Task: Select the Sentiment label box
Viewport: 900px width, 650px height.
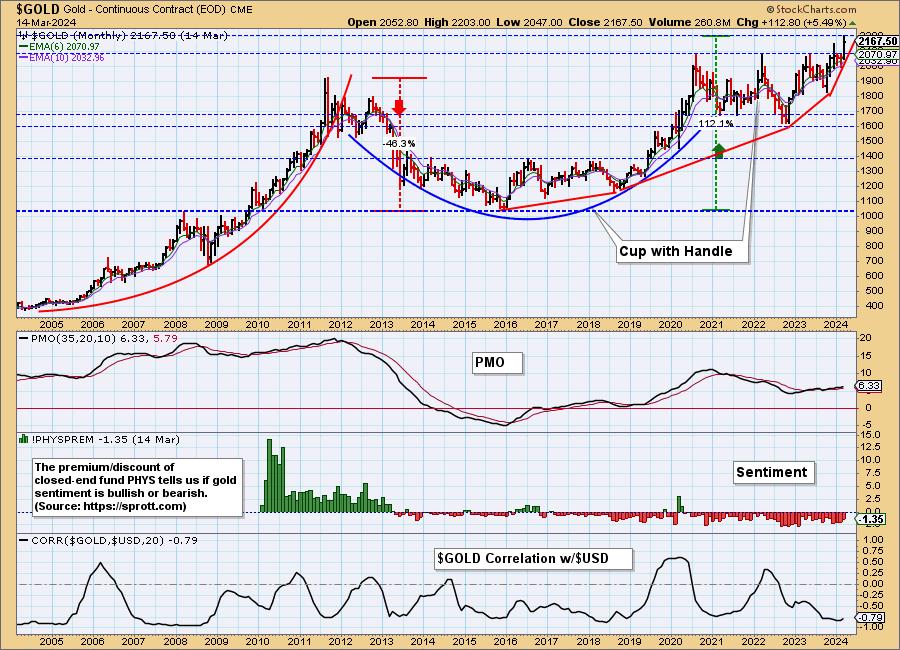Action: (x=771, y=471)
